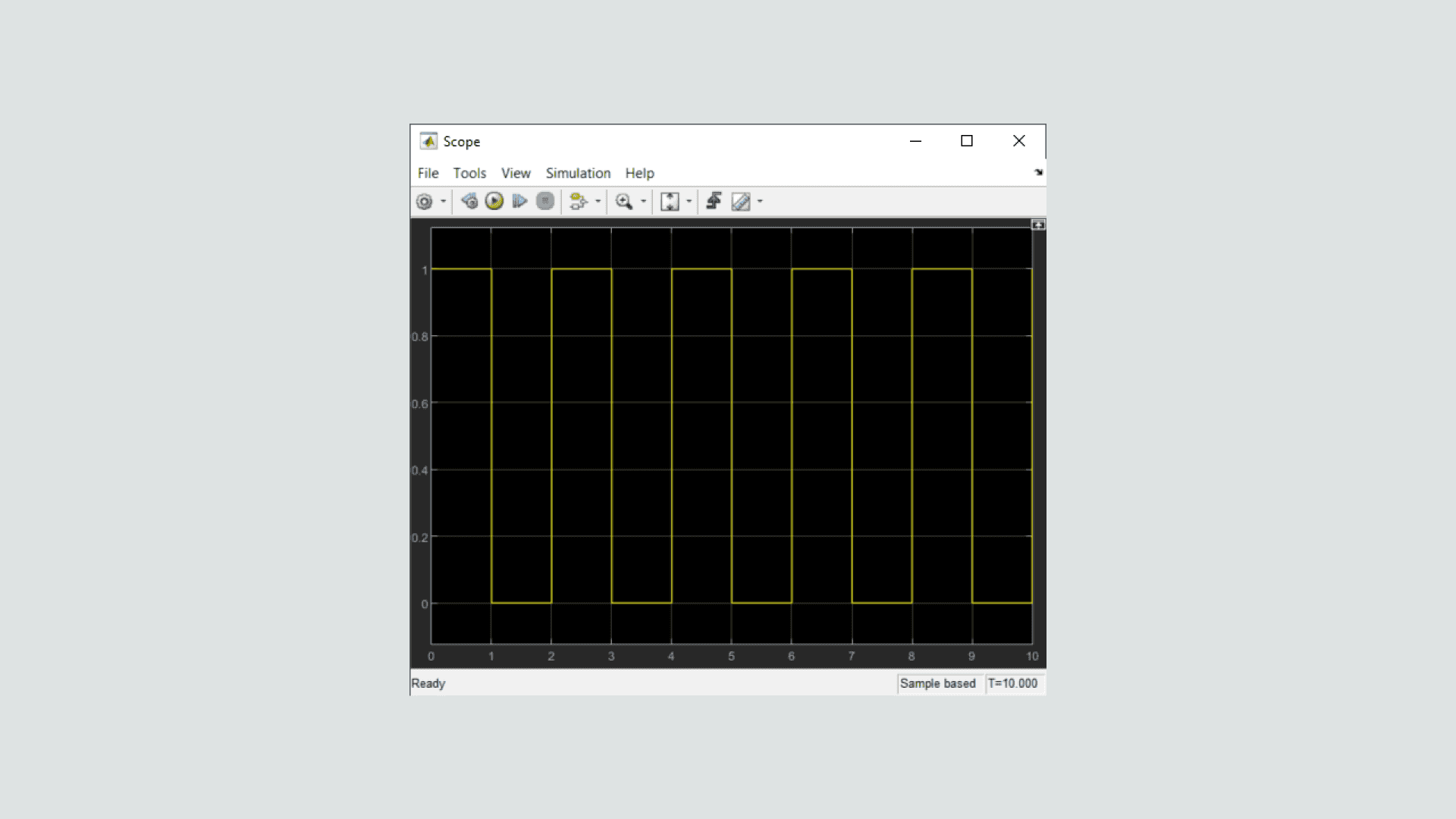Click the dock scope arrow in menu bar

(1038, 173)
